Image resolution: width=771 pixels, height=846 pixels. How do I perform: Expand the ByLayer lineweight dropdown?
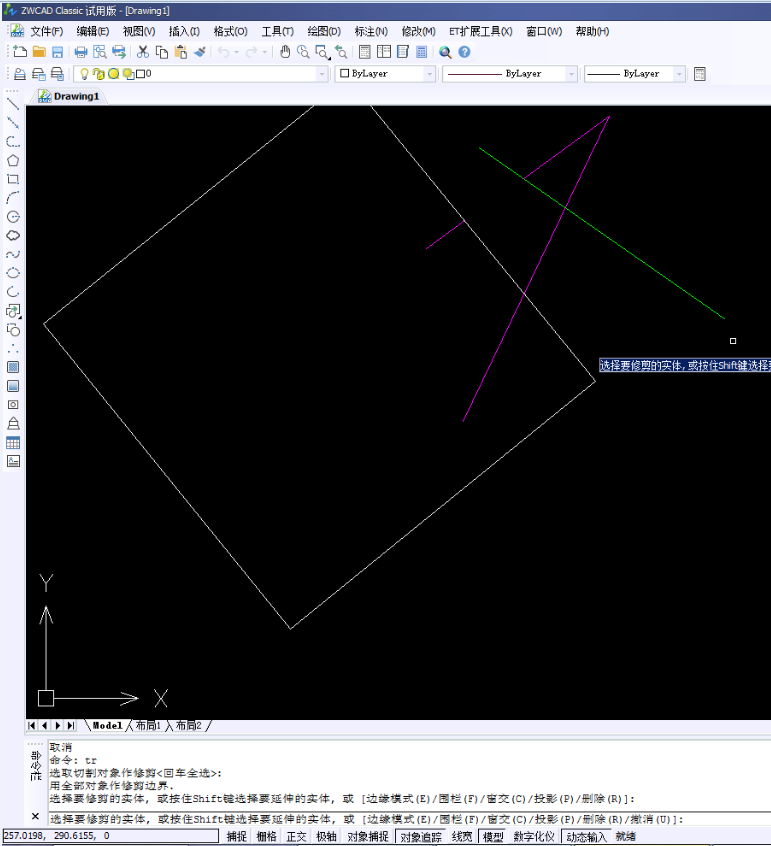679,74
